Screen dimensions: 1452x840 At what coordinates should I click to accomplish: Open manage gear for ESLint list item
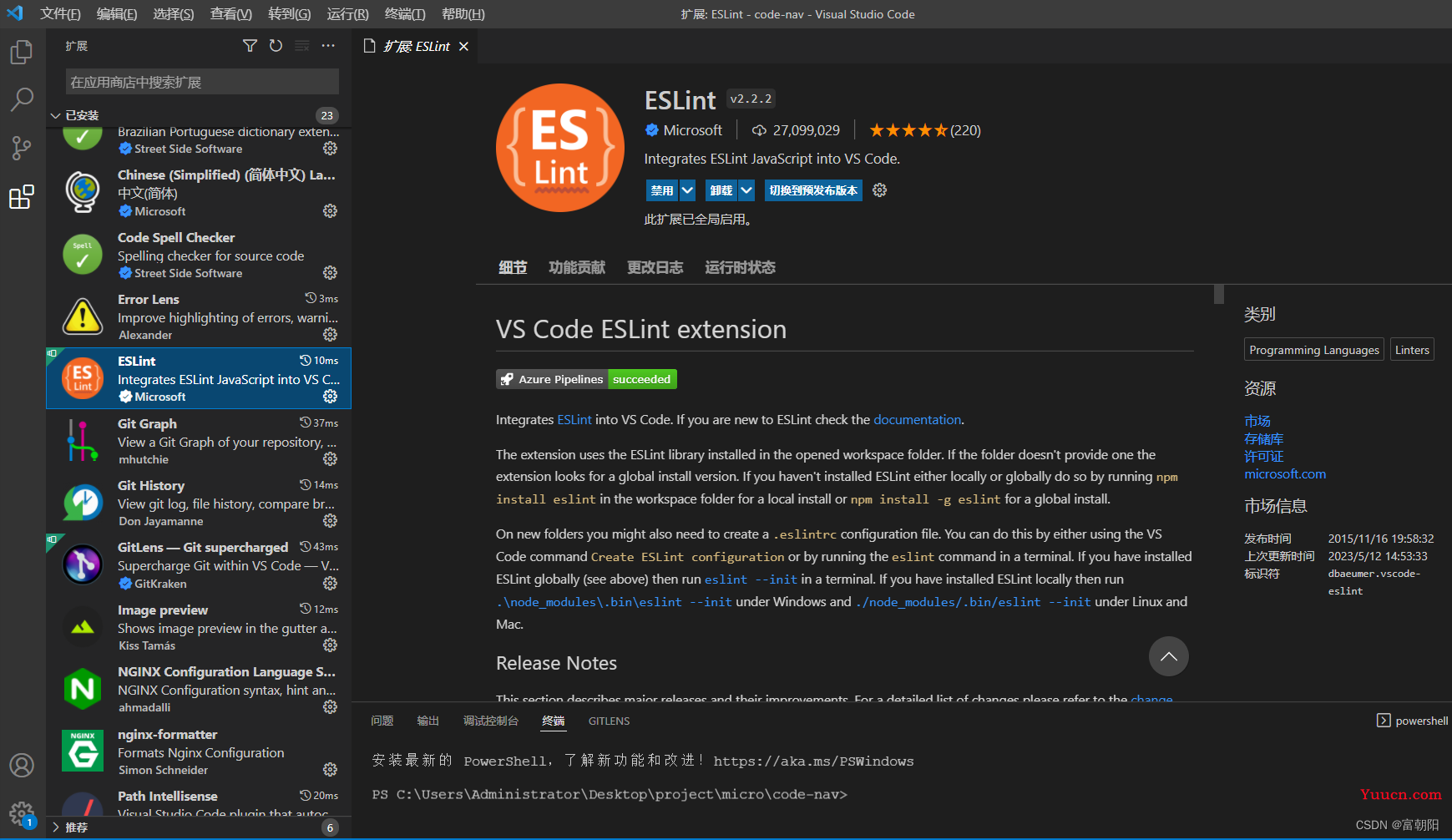click(x=331, y=397)
